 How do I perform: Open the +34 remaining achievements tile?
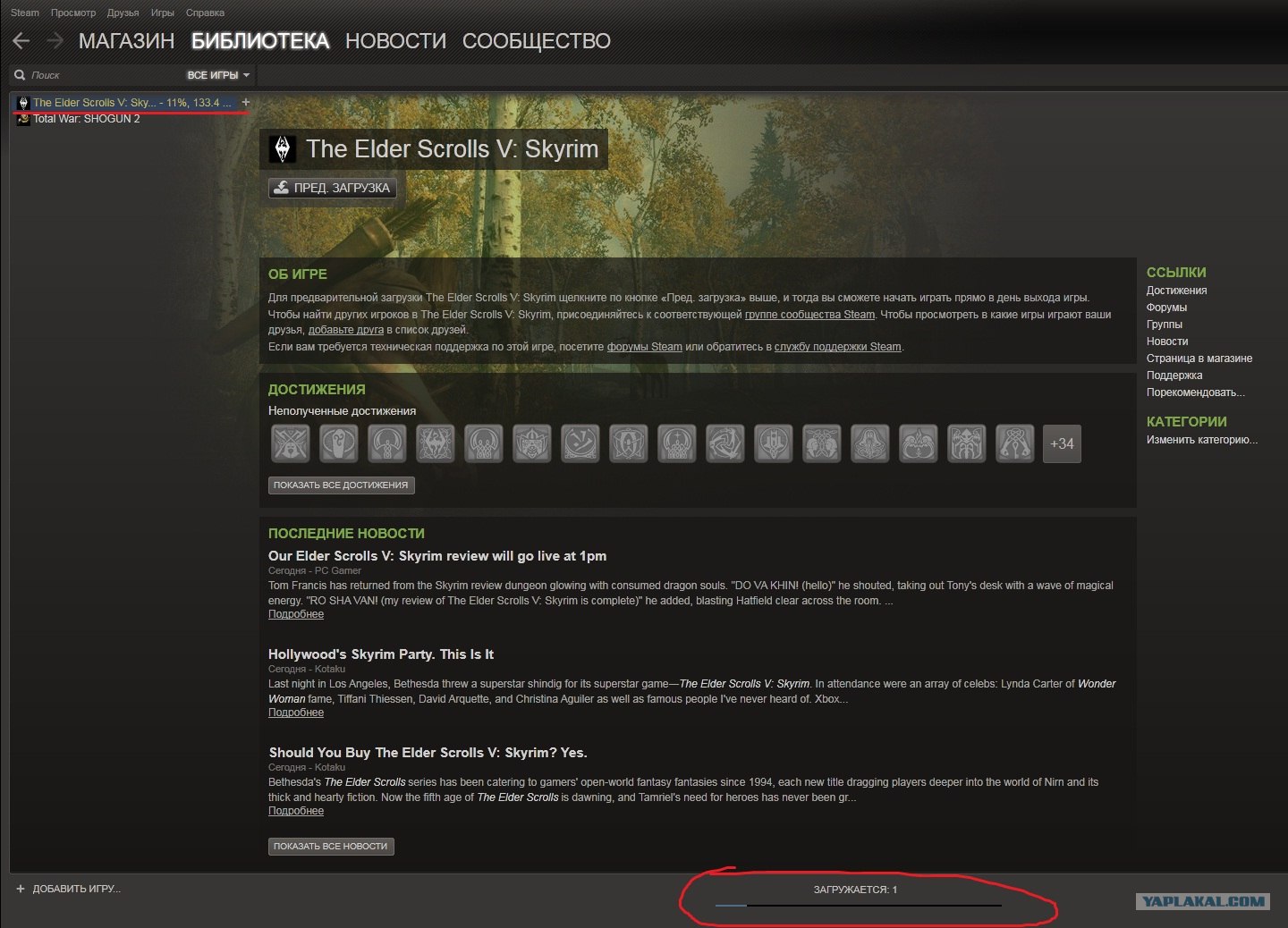click(x=1062, y=443)
